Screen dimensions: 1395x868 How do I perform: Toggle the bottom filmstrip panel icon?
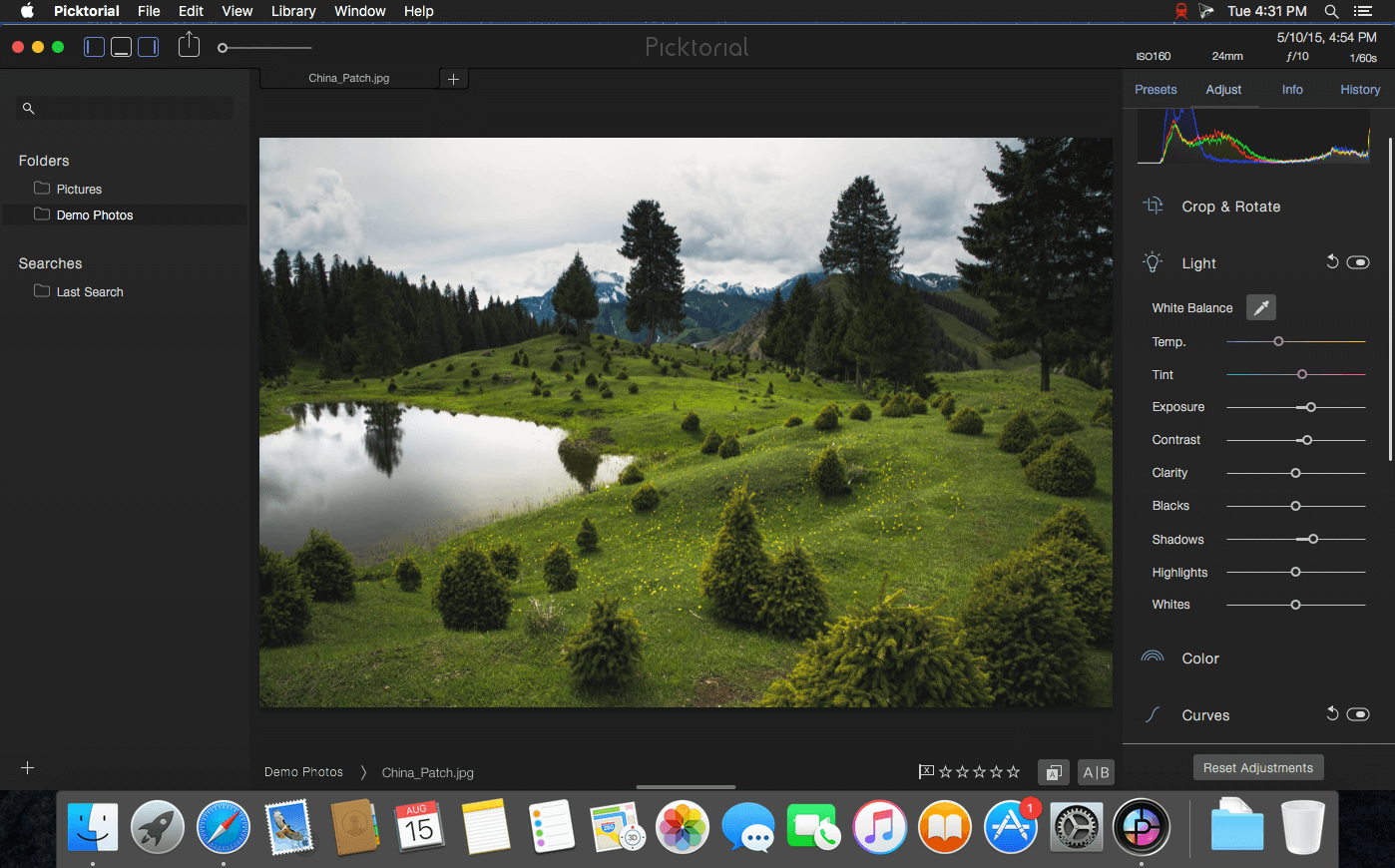pos(121,47)
